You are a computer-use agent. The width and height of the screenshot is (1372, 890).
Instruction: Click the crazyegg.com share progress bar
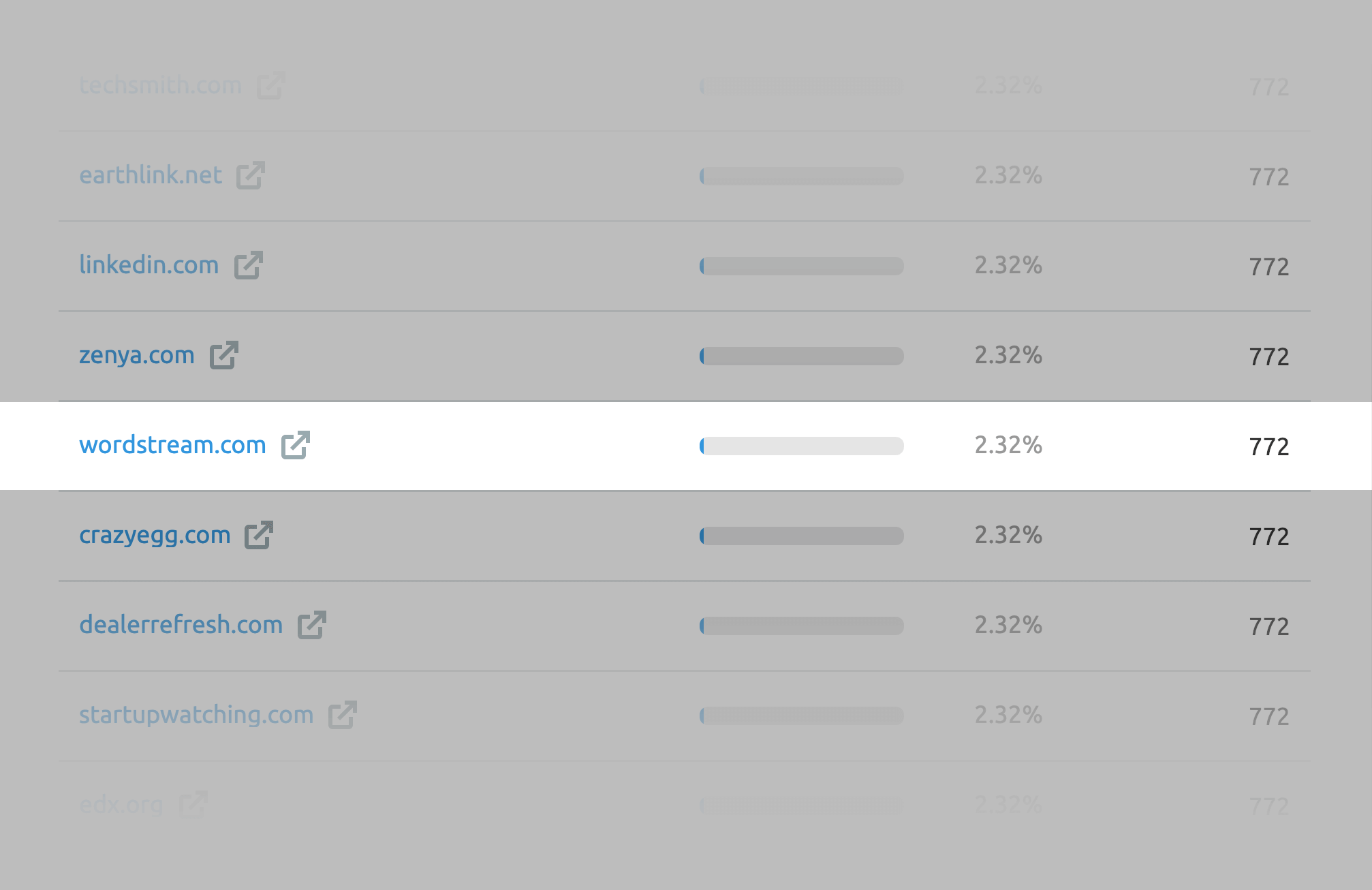tap(801, 536)
